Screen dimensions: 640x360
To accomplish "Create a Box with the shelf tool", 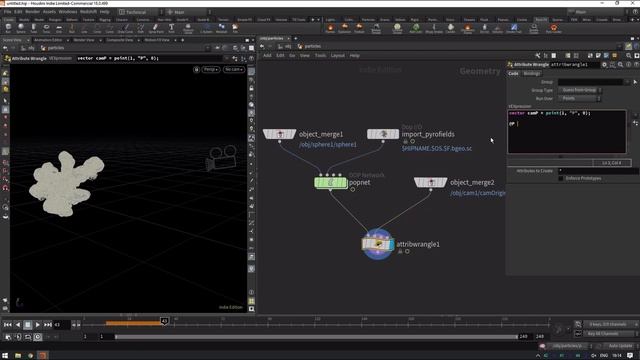I will point(8,28).
